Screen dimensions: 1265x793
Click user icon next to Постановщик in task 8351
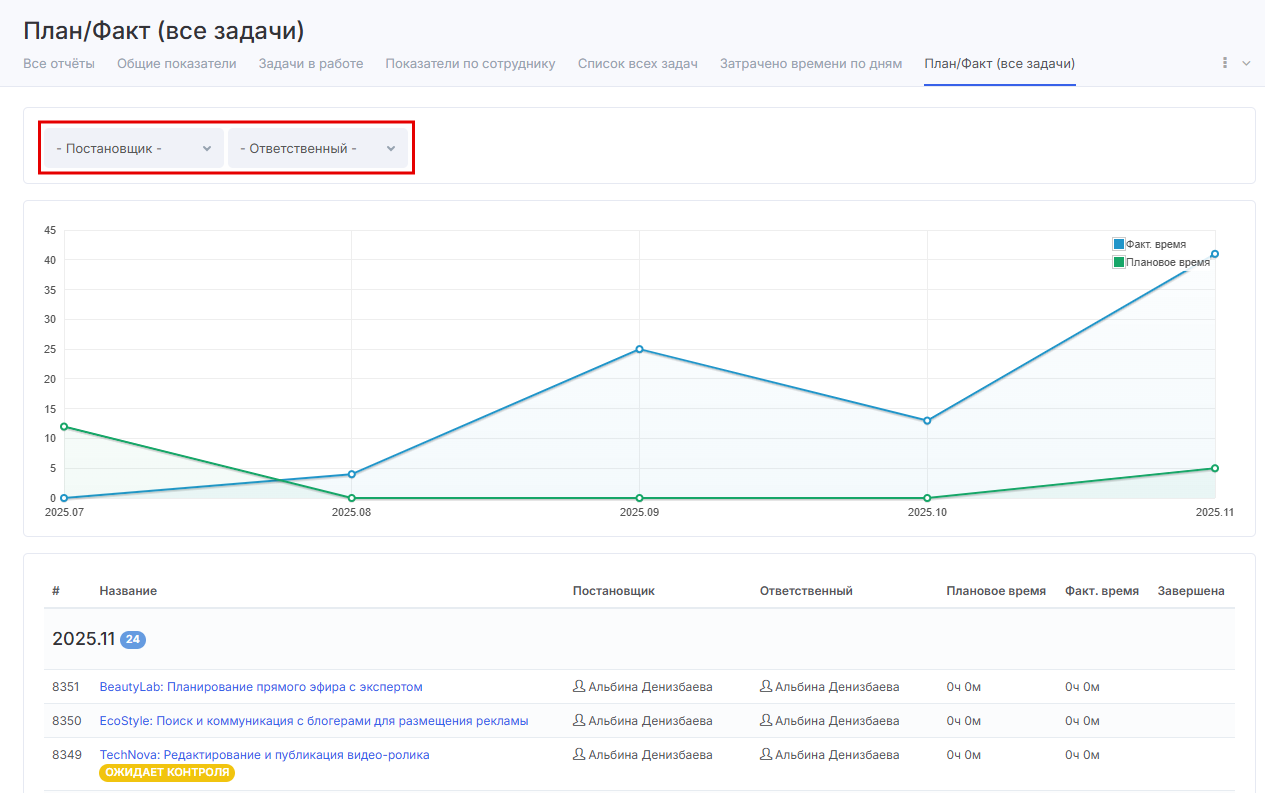tap(579, 687)
